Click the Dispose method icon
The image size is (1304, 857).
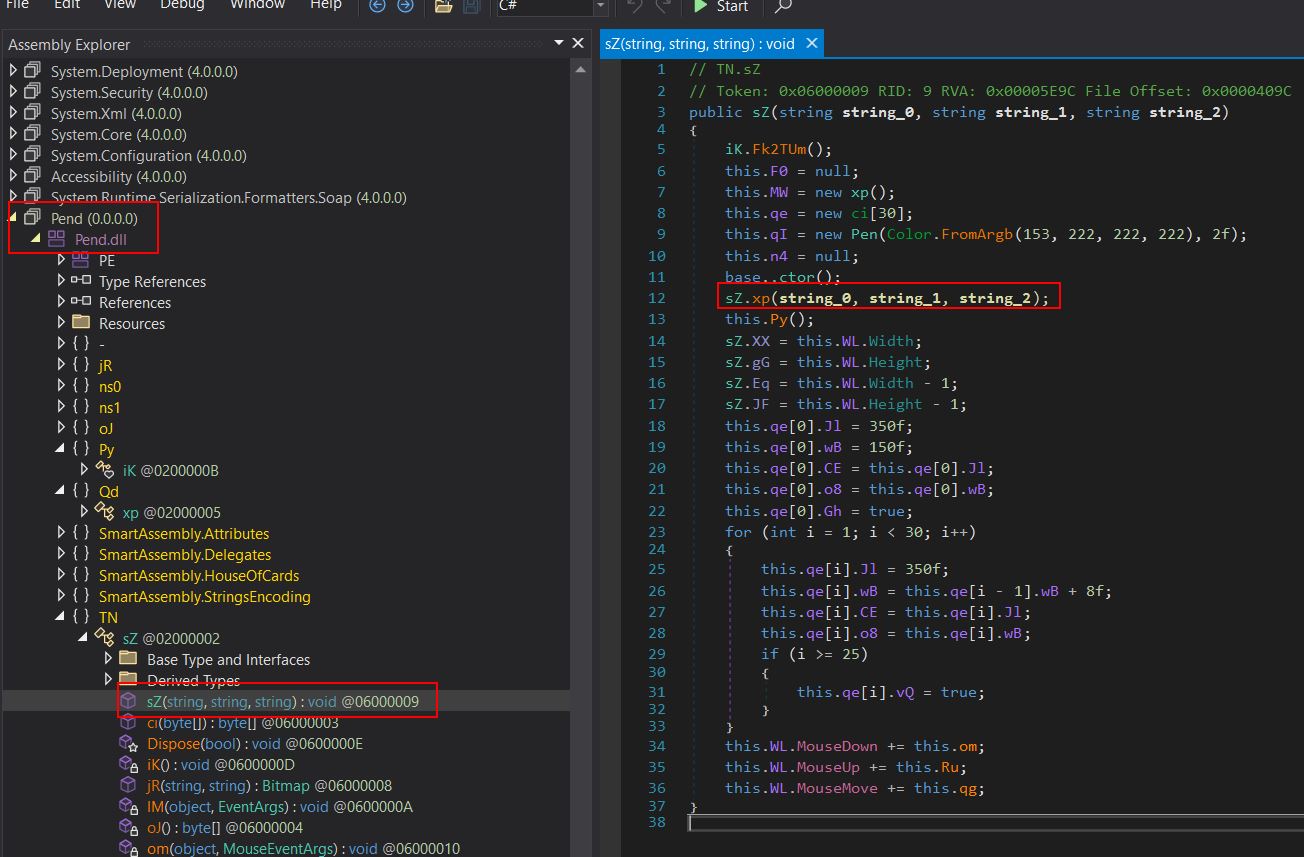[129, 744]
